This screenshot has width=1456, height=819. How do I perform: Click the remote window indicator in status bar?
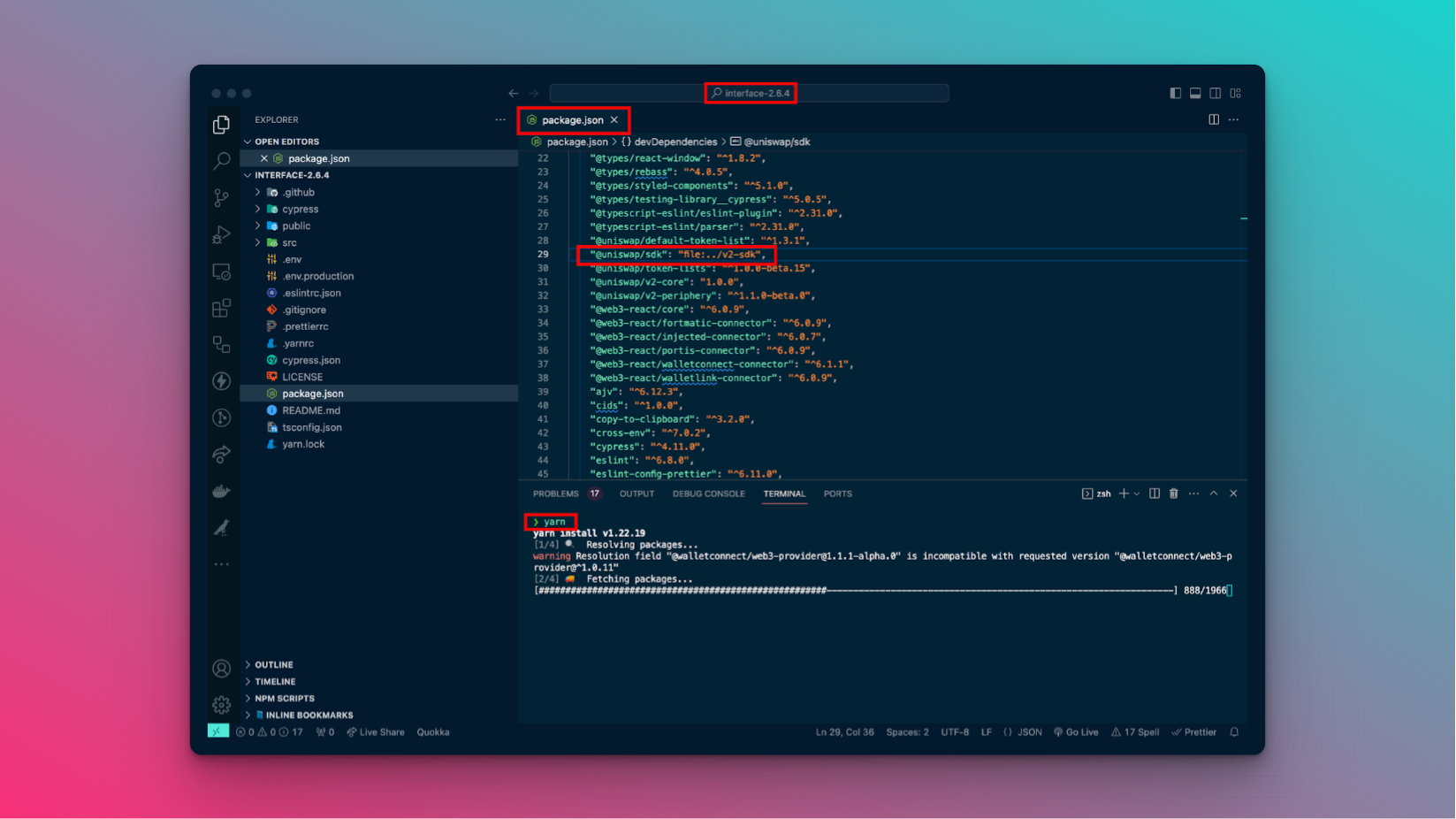(x=218, y=731)
